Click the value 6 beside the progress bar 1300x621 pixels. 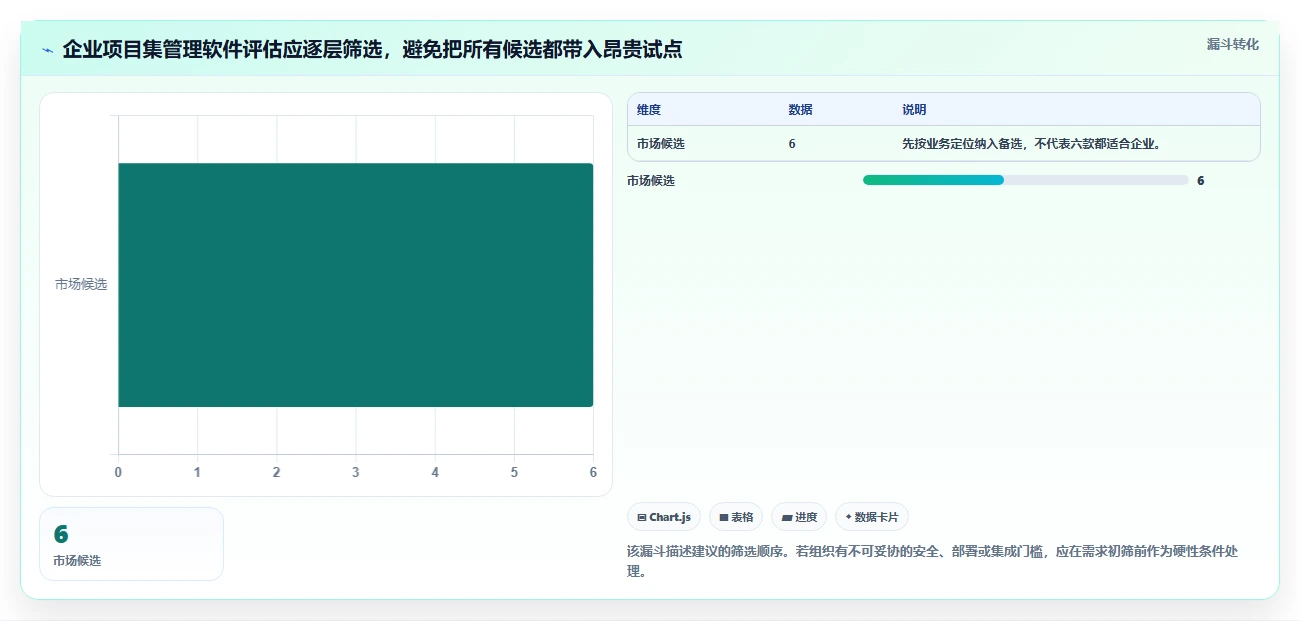coord(1200,181)
